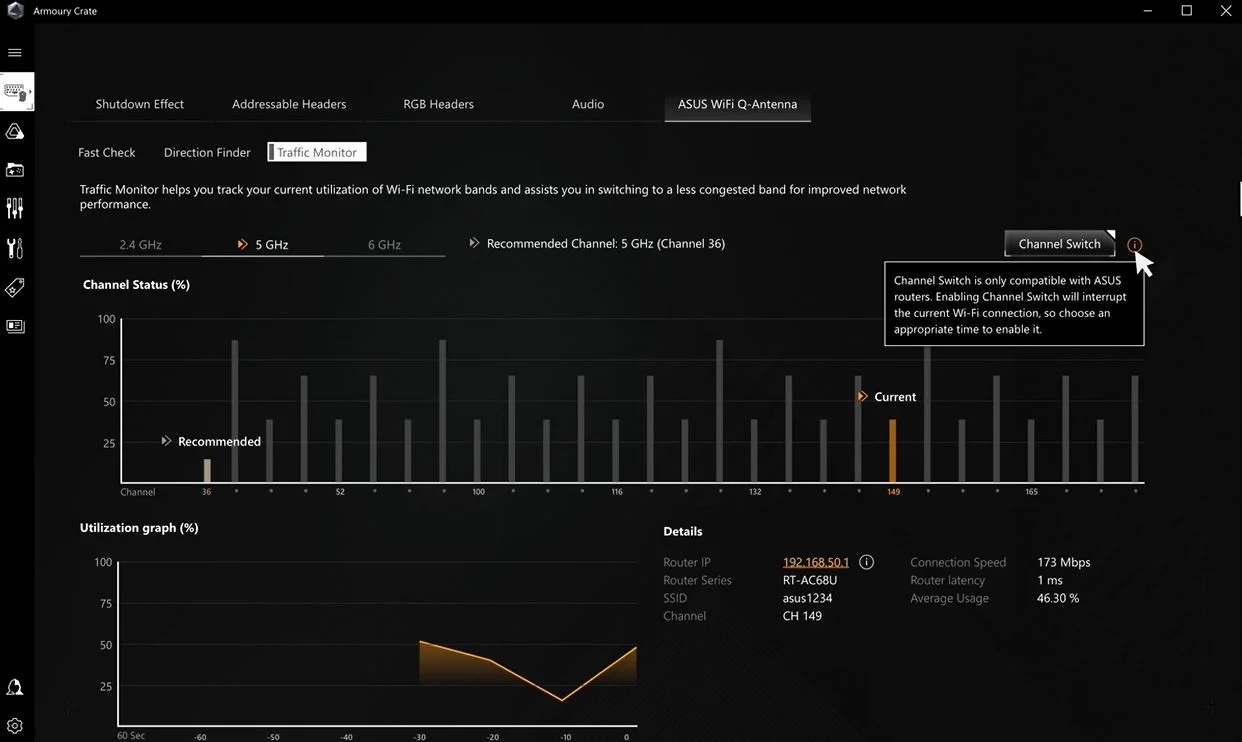The image size is (1242, 742).
Task: Click the Channel Switch button
Action: [x=1059, y=244]
